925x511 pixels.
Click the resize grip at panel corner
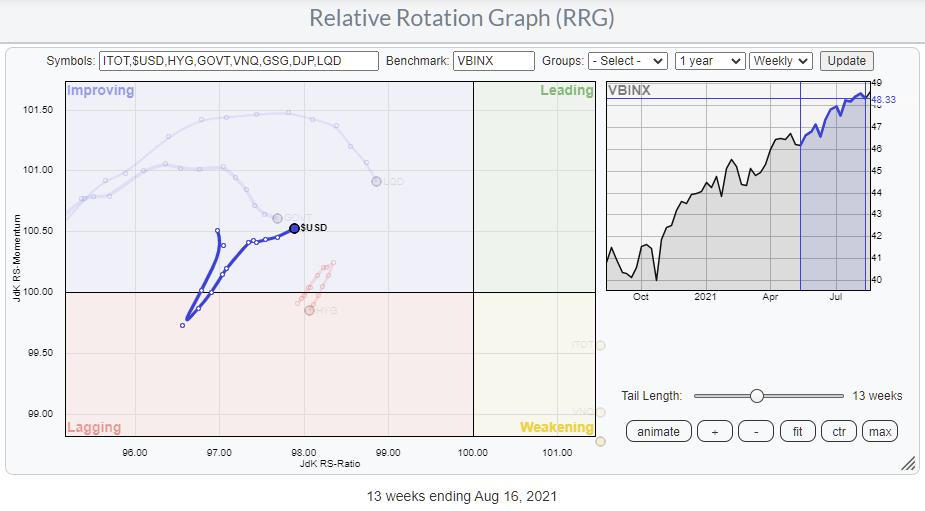click(908, 463)
